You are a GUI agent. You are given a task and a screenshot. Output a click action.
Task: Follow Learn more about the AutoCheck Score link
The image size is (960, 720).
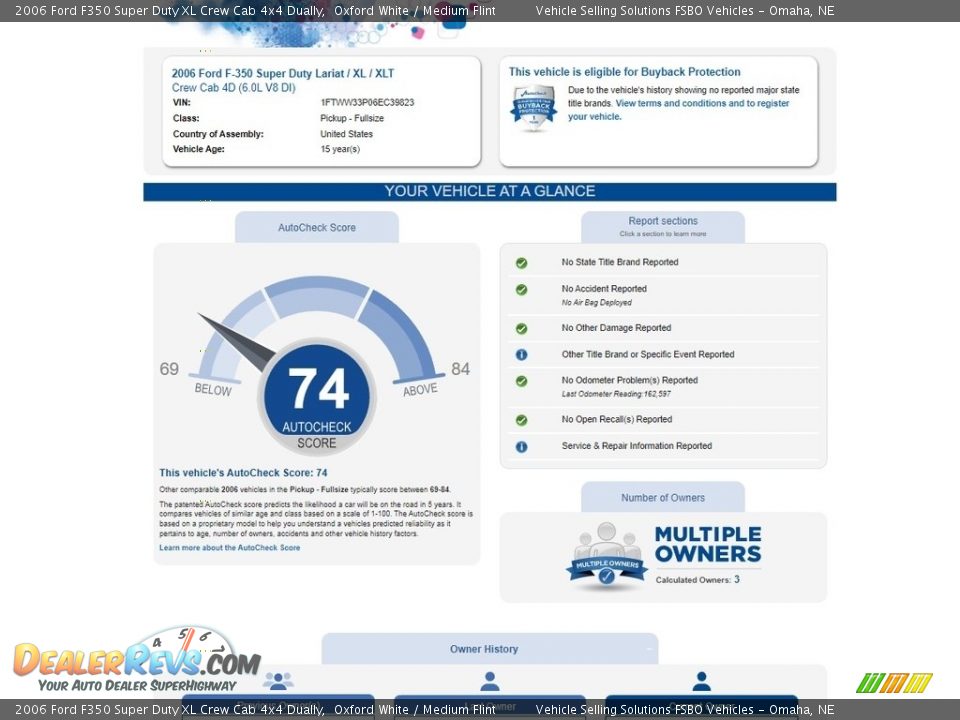(229, 548)
